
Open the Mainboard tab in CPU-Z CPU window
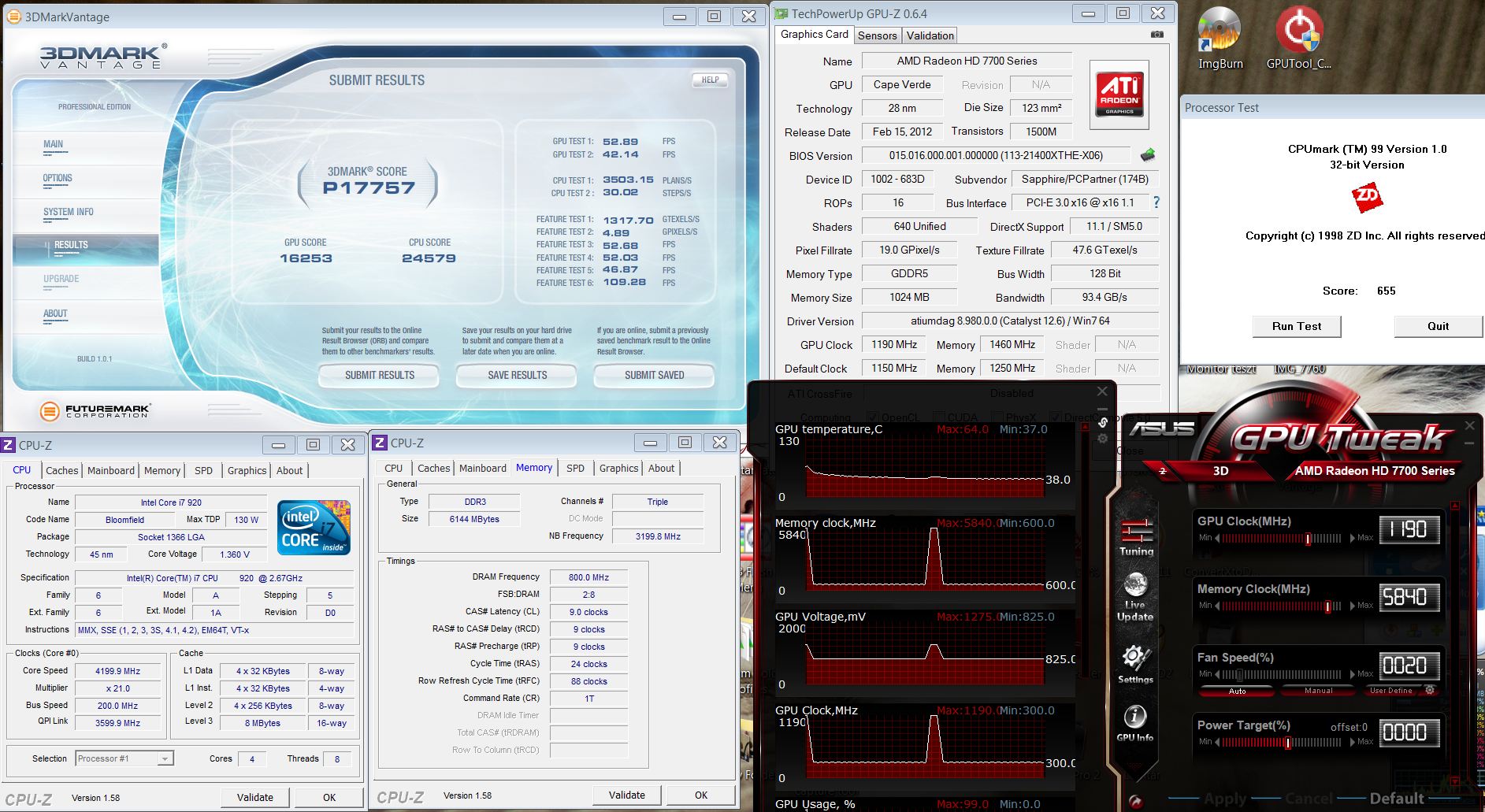coord(110,470)
